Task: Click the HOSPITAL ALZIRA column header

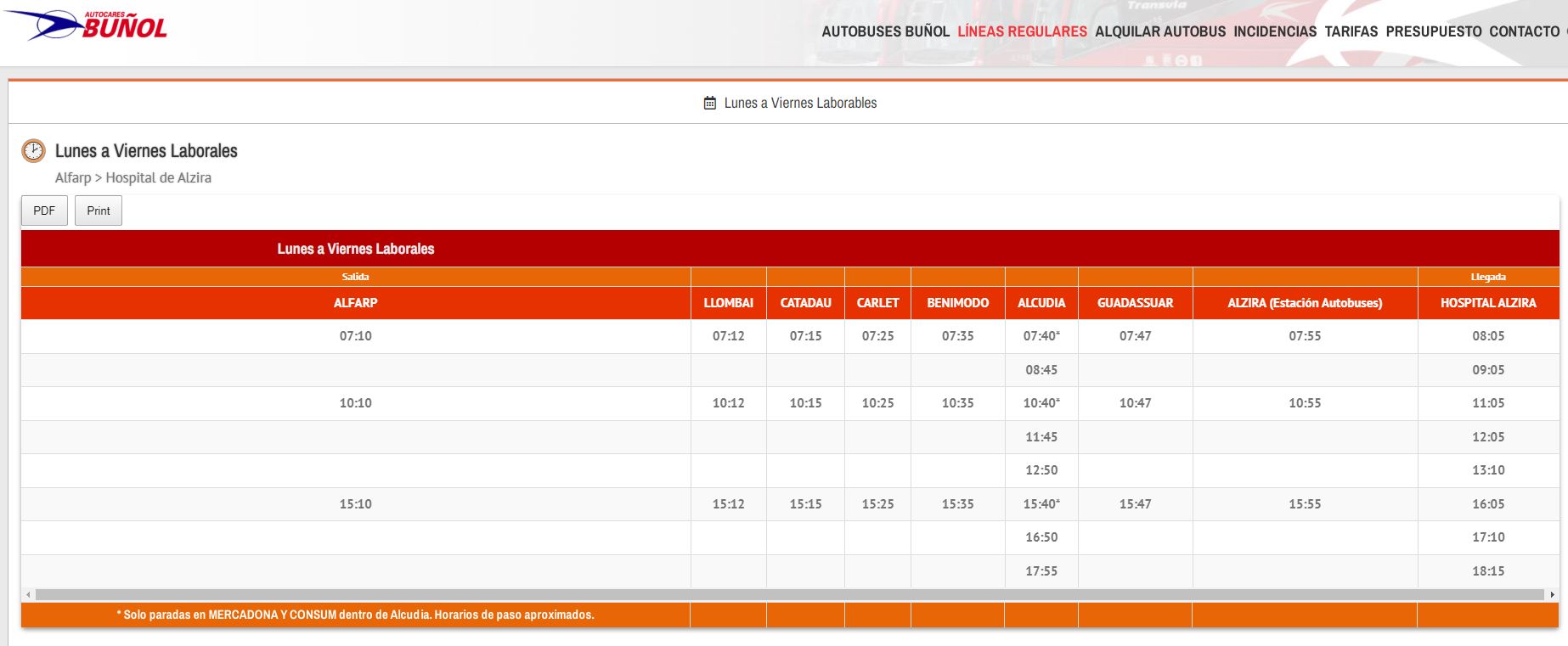Action: coord(1487,303)
